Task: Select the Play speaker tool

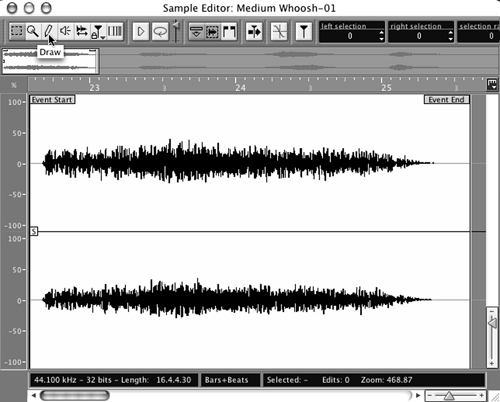Action: pyautogui.click(x=65, y=32)
